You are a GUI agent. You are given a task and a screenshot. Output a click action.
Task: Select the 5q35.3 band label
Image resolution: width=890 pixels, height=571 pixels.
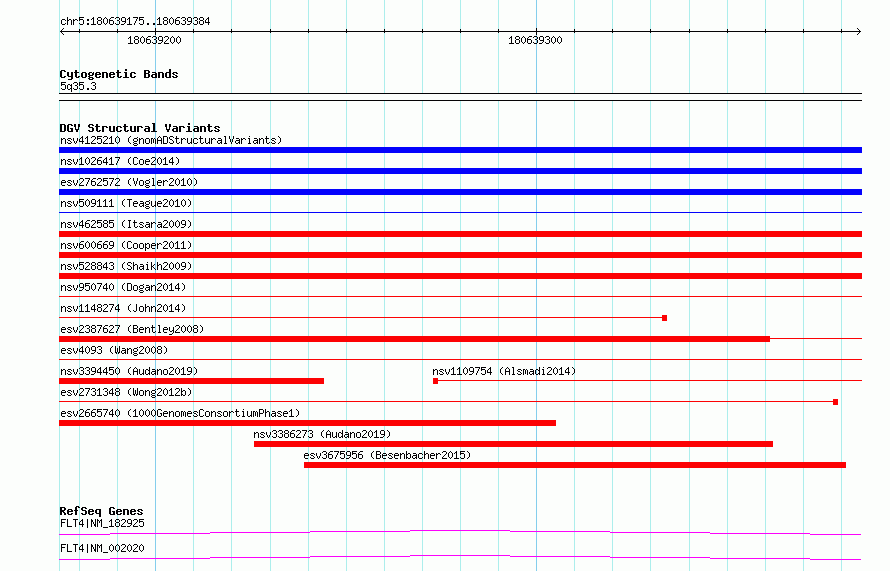pos(78,86)
